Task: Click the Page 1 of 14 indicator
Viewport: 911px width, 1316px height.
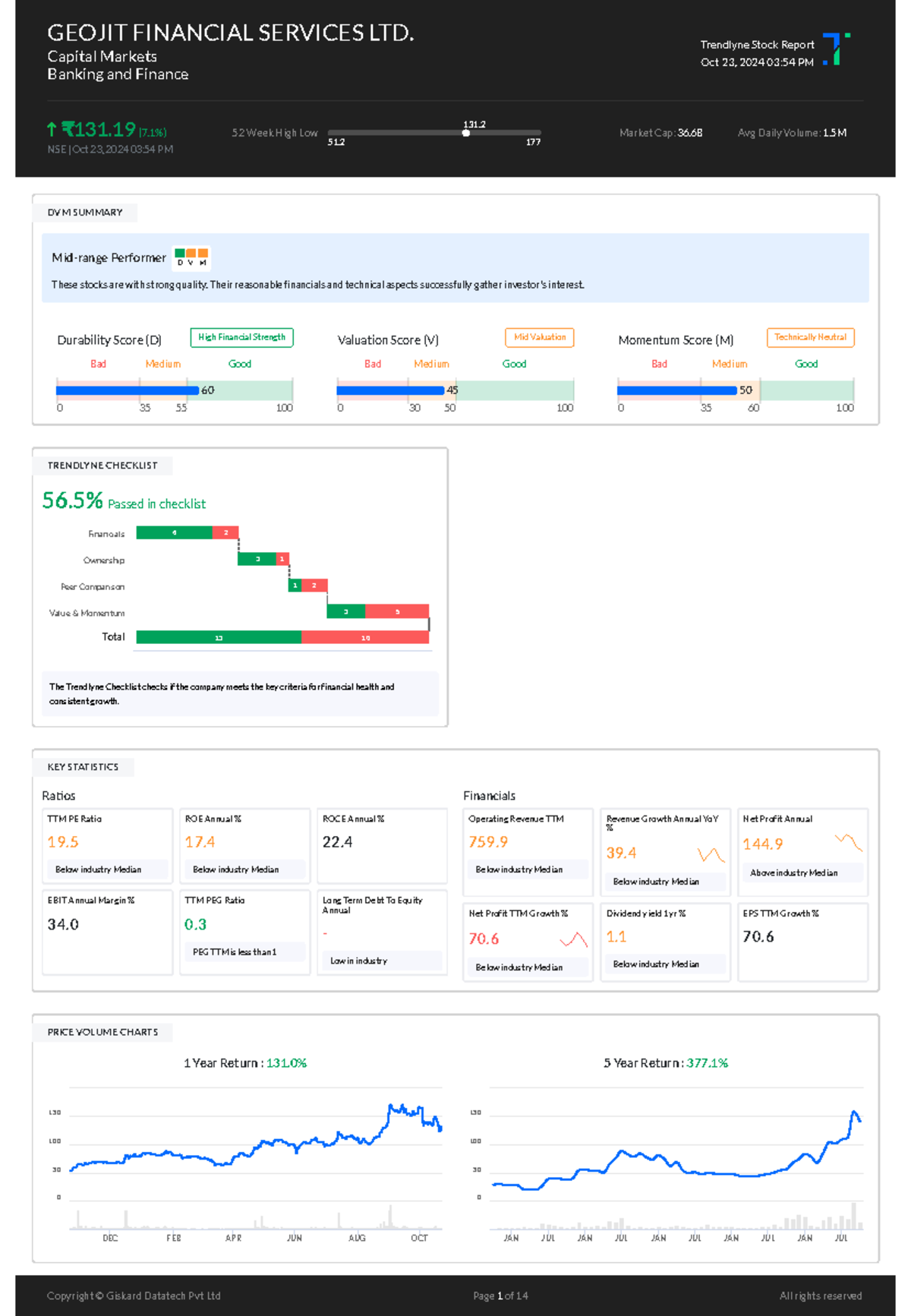Action: click(500, 1295)
